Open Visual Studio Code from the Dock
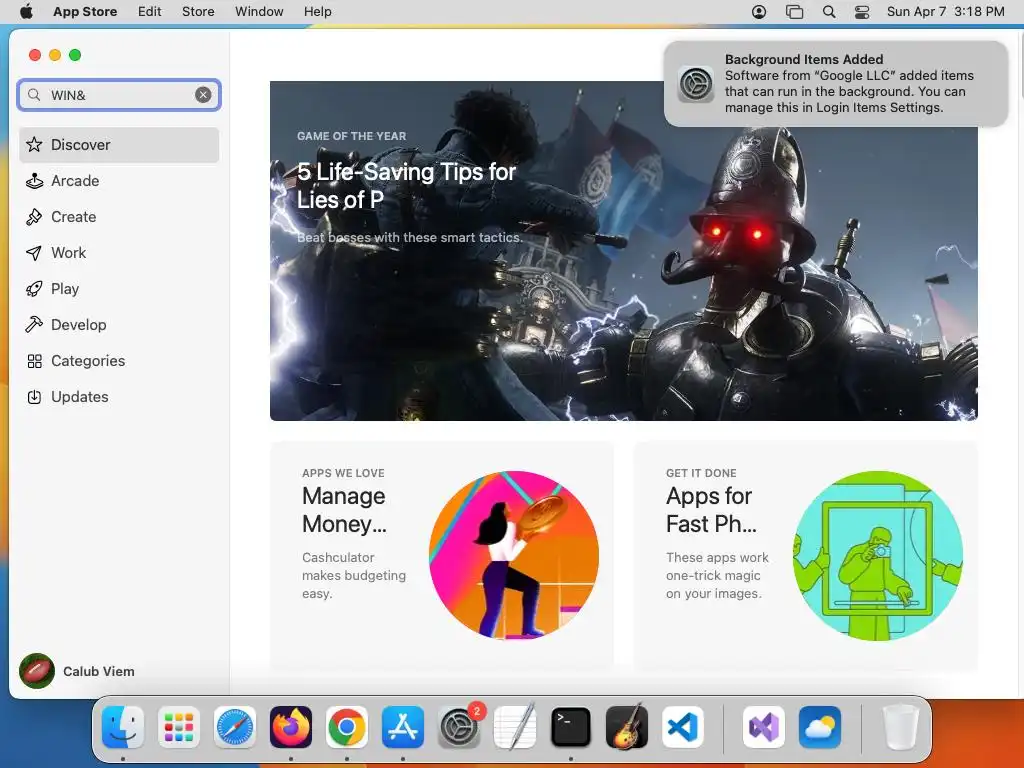The height and width of the screenshot is (768, 1024). (682, 727)
